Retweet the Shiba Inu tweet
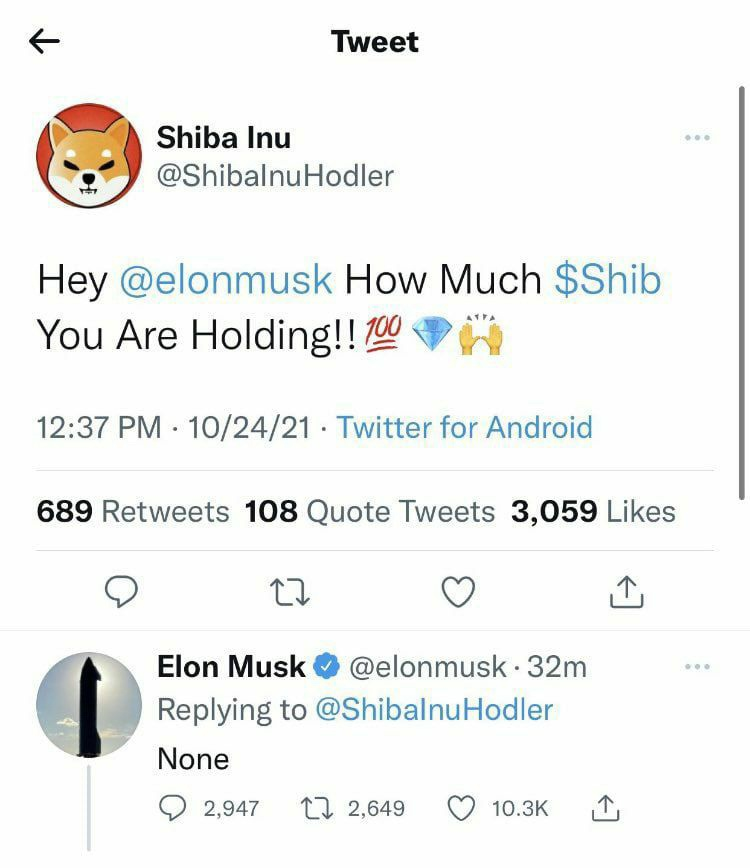Screen dimensions: 750x868 289,593
